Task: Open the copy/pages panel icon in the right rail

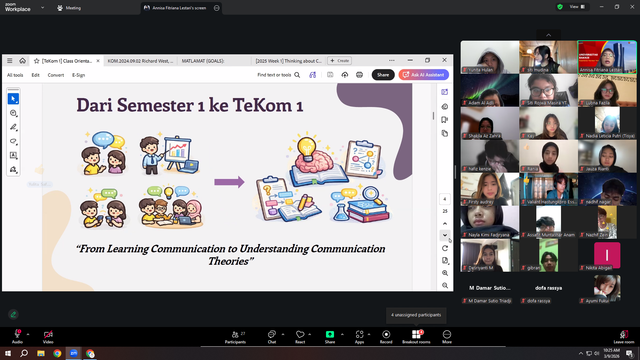Action: 444,133
